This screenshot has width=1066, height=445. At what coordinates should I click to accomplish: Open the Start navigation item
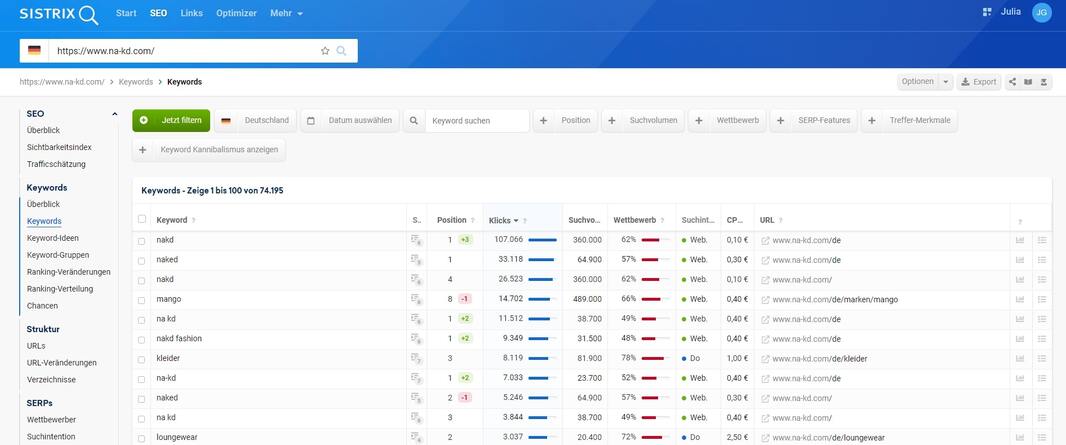(126, 13)
